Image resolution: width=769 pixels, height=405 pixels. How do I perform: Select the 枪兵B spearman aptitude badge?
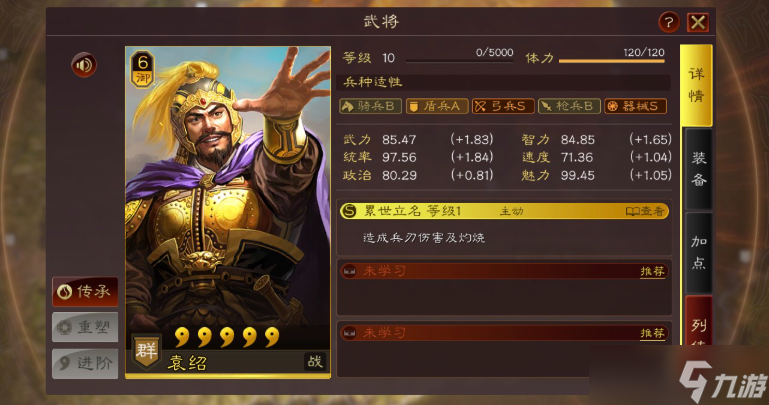click(x=569, y=106)
